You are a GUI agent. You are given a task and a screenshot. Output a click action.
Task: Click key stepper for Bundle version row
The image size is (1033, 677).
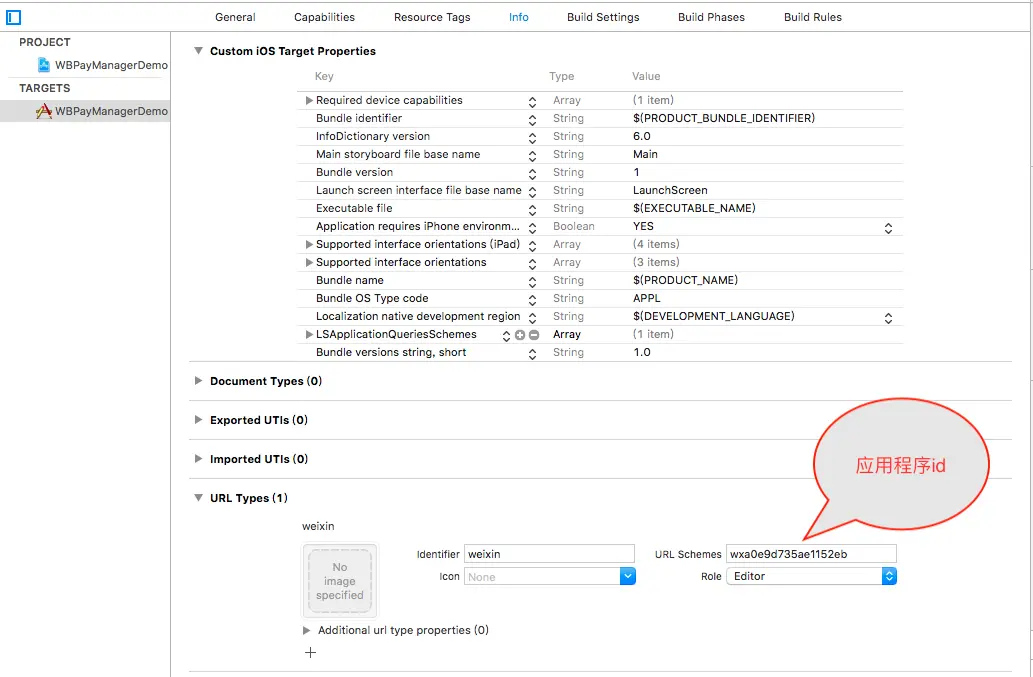coord(532,174)
